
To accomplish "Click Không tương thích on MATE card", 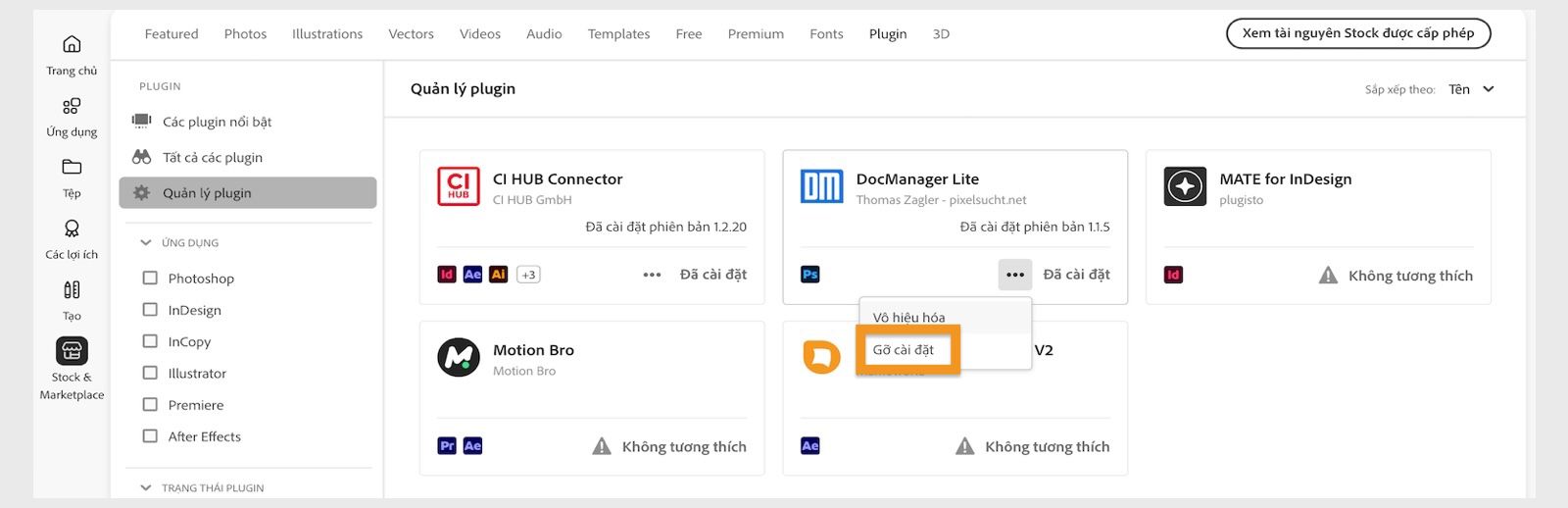I will click(x=1410, y=276).
